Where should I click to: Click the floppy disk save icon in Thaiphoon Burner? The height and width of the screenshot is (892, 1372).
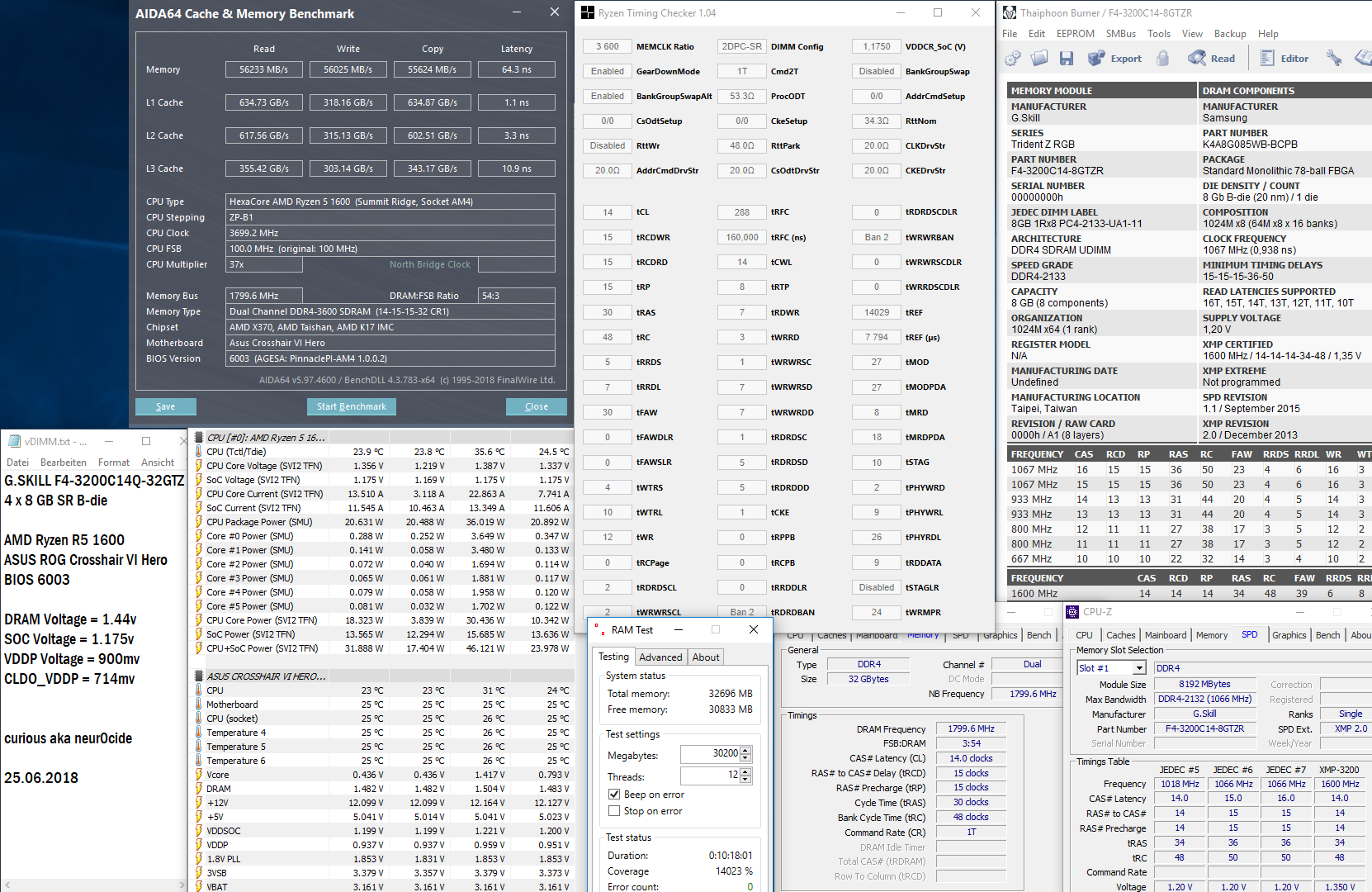(x=1067, y=58)
